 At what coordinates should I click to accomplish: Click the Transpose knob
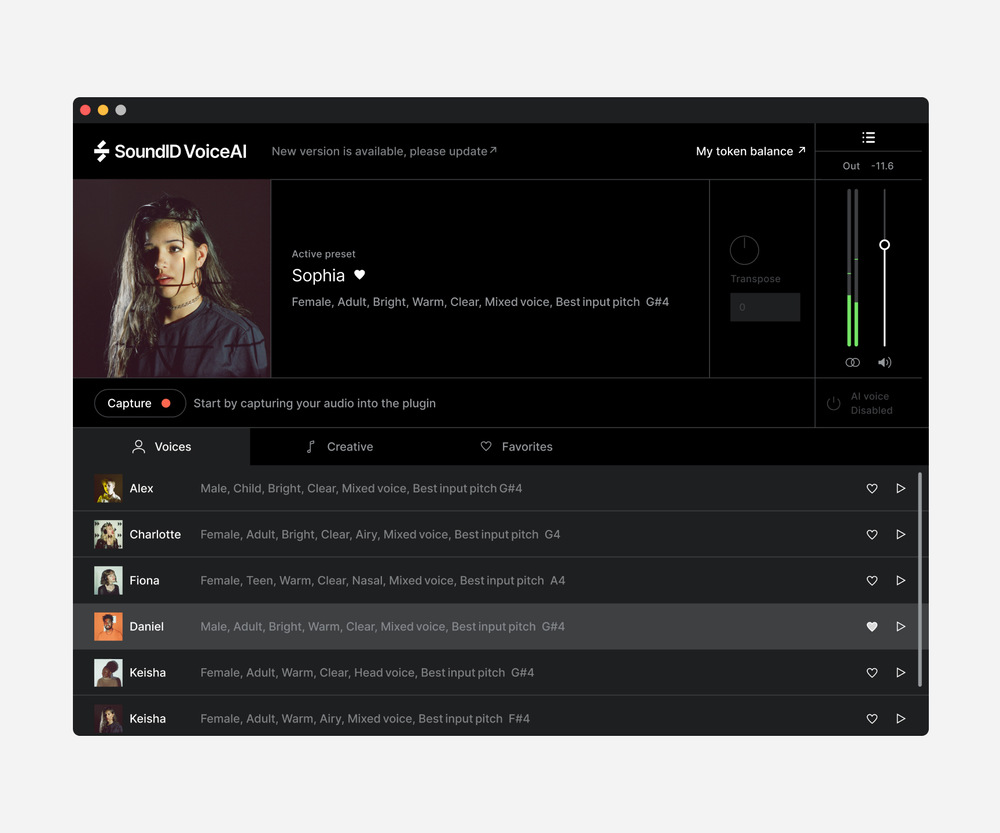coord(744,249)
